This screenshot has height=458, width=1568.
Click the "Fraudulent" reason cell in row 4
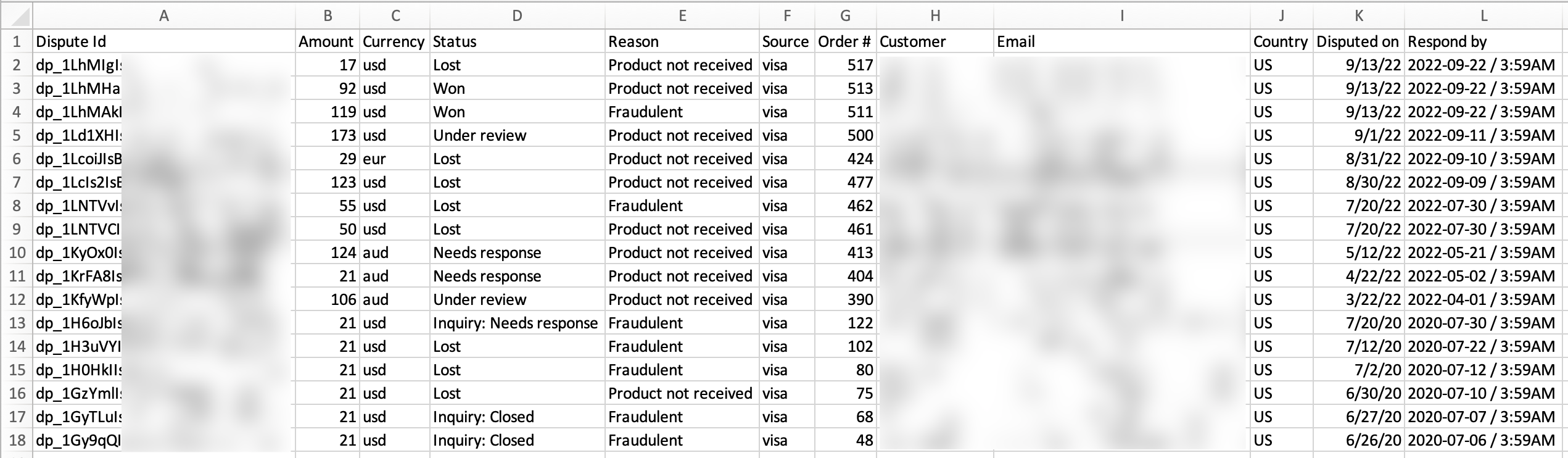click(682, 112)
